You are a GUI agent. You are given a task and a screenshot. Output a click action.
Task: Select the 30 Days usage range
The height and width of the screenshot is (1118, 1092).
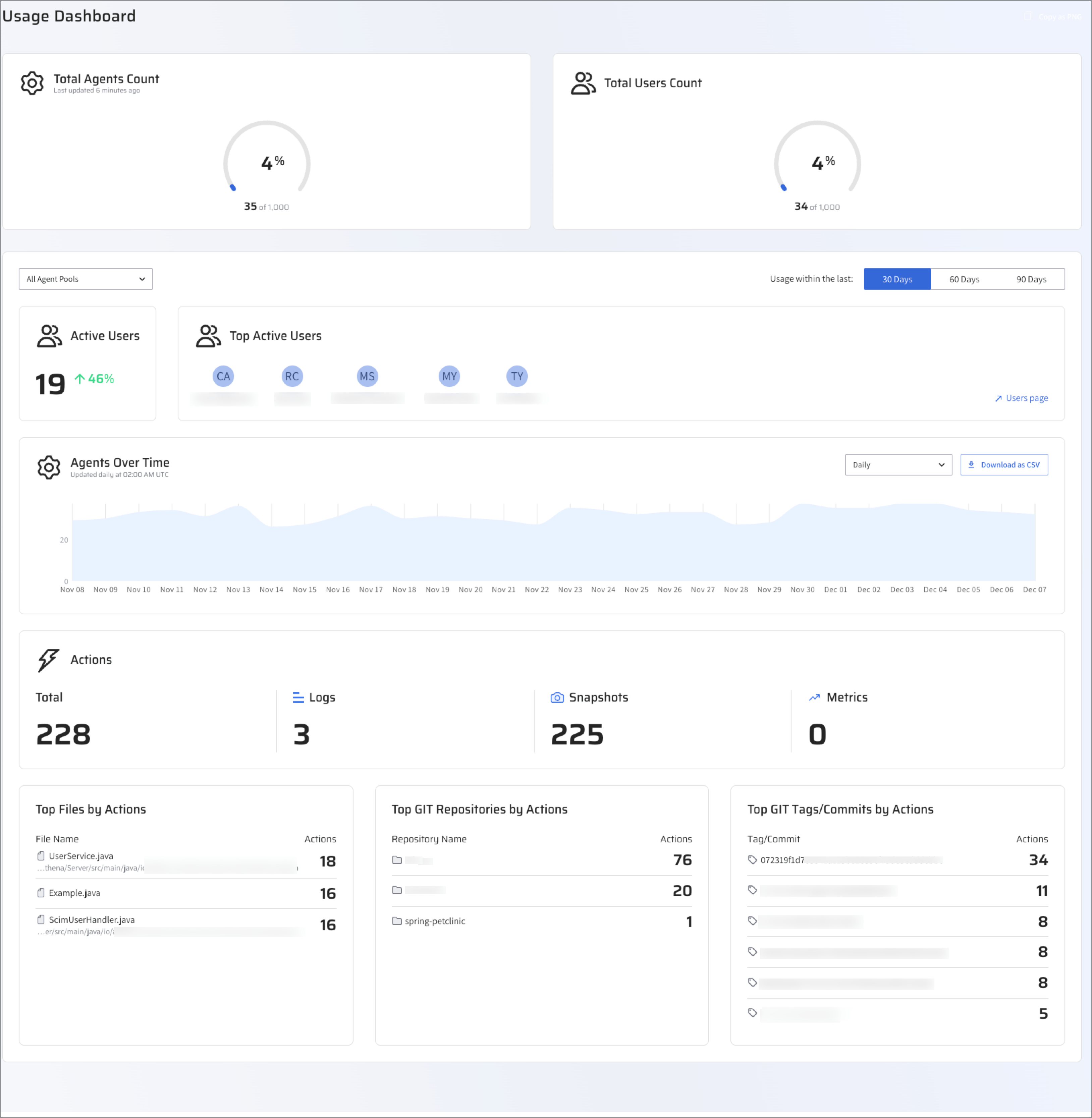[896, 279]
